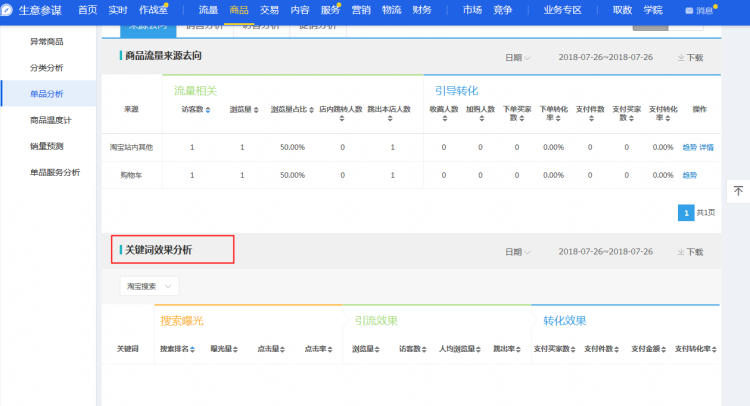Screen dimensions: 750x406
Task: Open 取数 in top navigation
Action: pos(622,10)
